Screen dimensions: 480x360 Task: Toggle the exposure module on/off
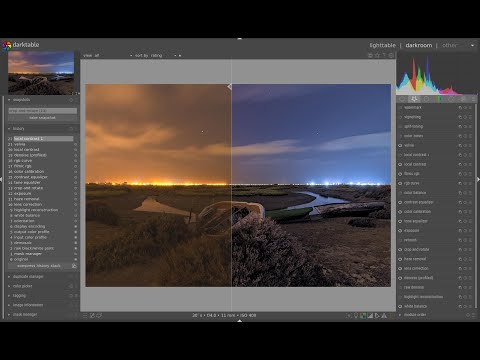(400, 231)
